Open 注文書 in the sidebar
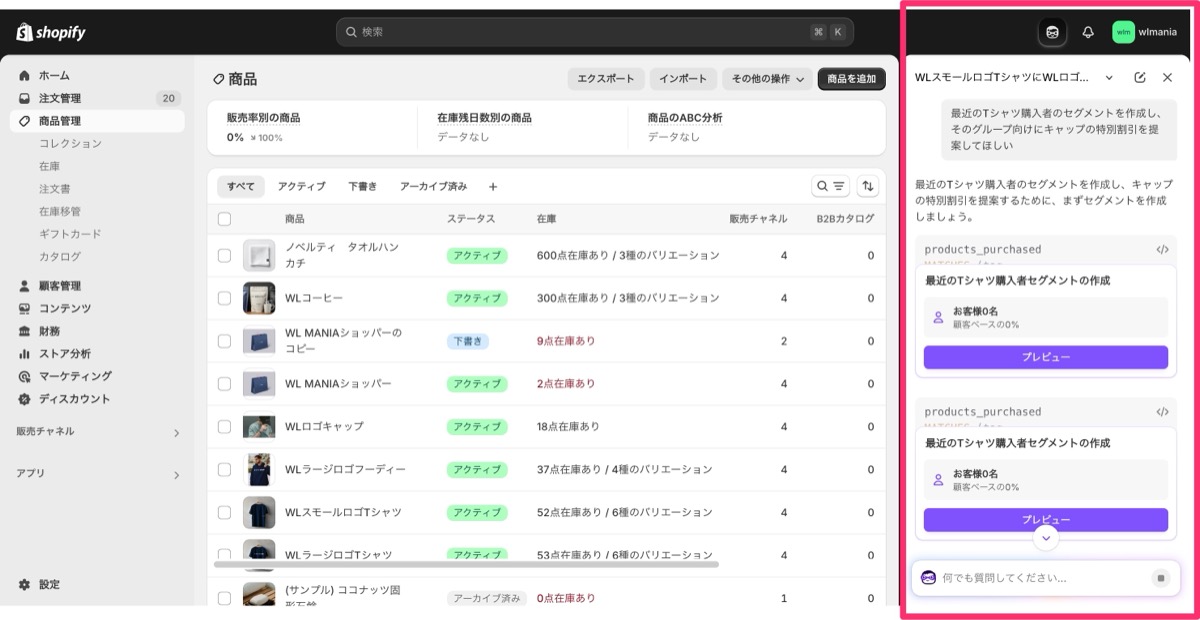Viewport: 1200px width, 620px height. pos(54,189)
